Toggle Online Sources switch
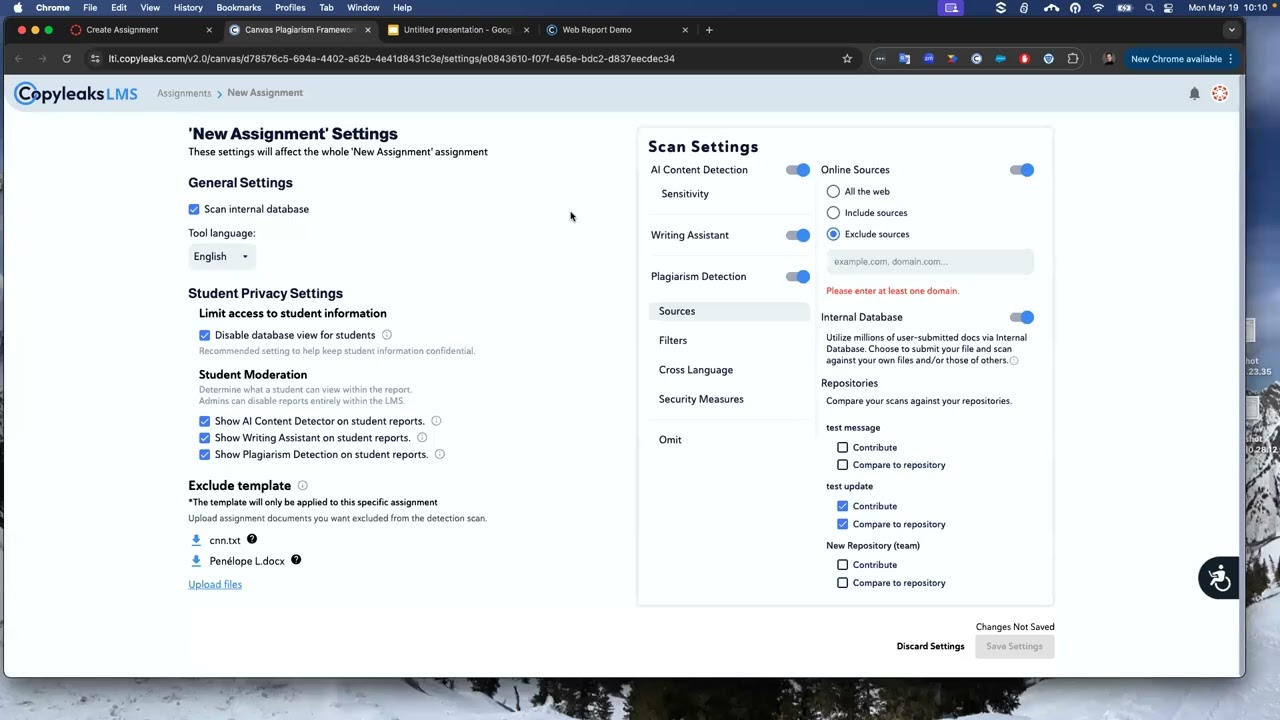 tap(1022, 170)
